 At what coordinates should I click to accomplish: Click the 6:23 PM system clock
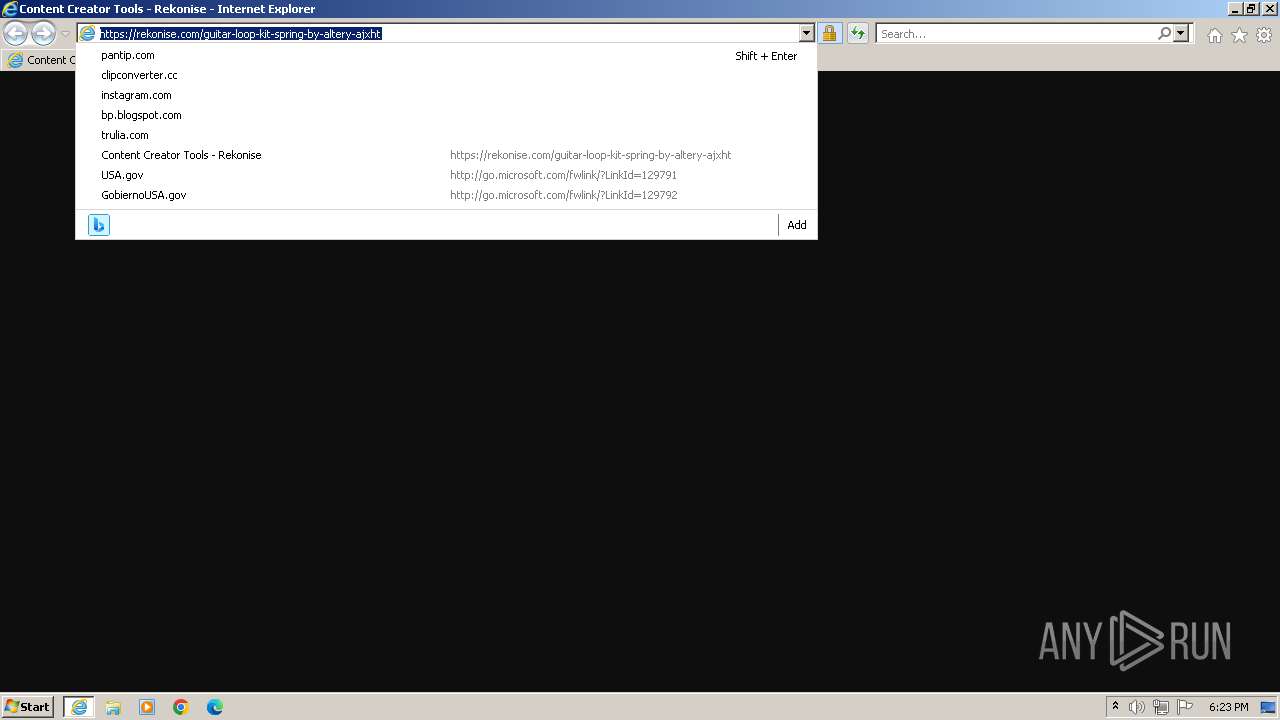(x=1228, y=707)
